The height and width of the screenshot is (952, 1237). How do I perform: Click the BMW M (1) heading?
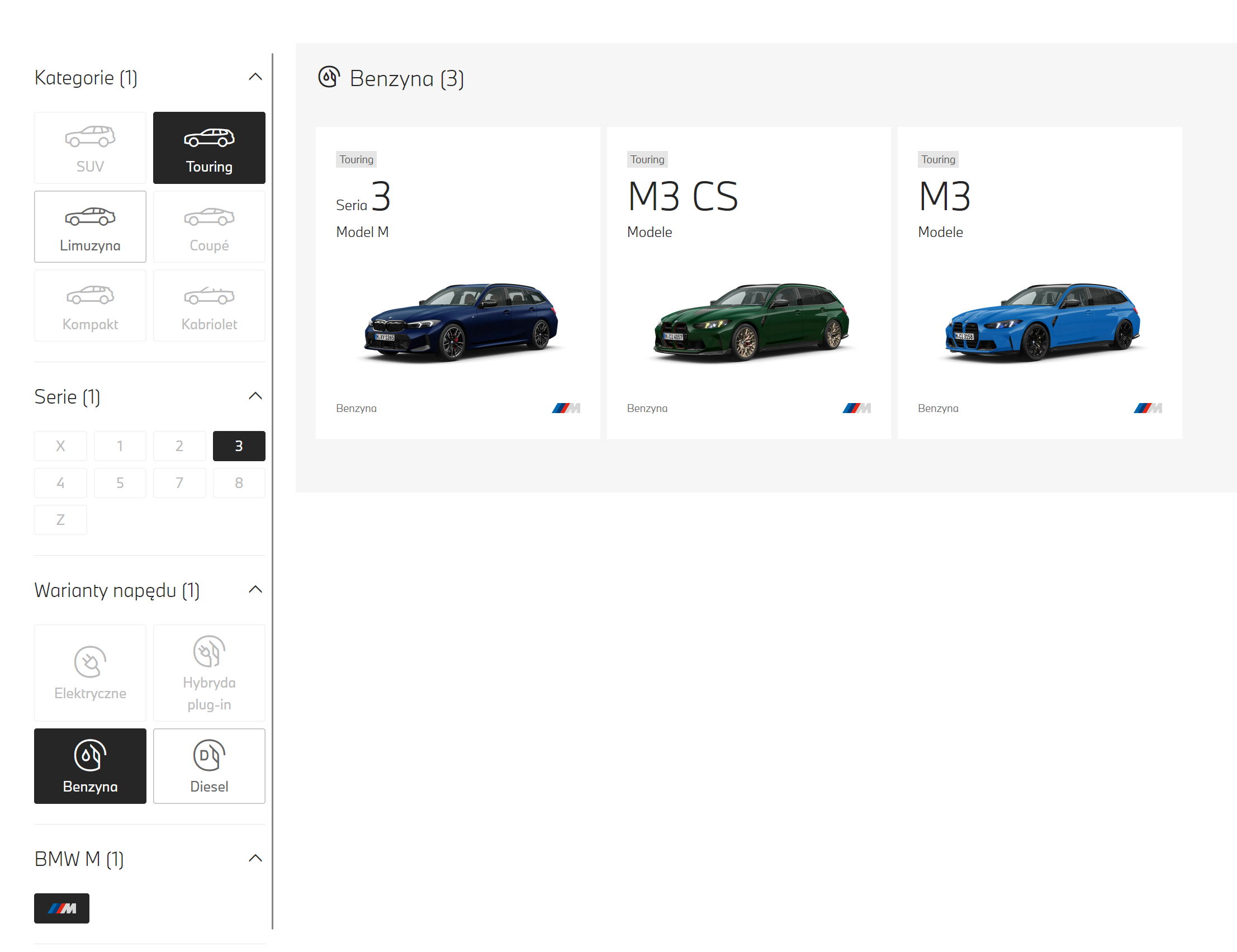pos(79,859)
